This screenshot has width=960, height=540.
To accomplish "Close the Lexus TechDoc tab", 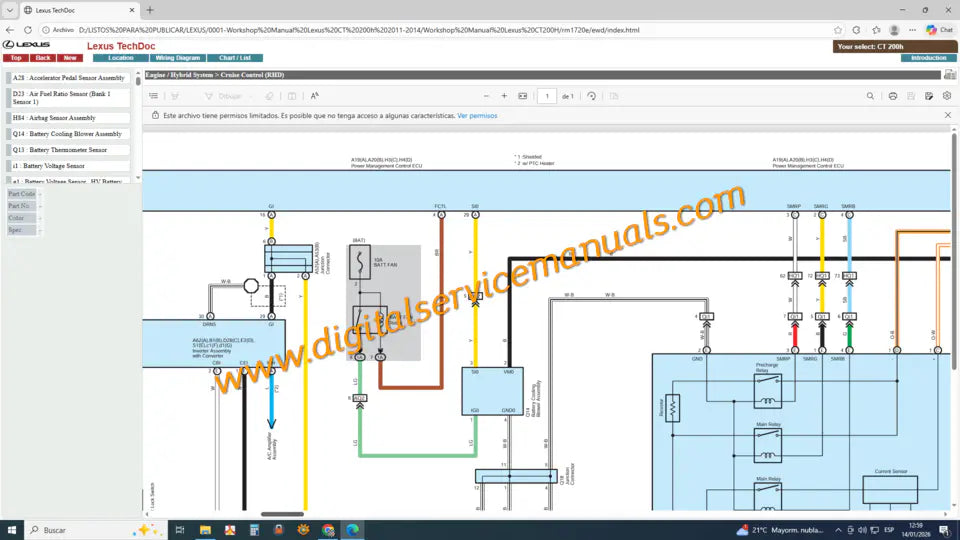I will click(132, 10).
